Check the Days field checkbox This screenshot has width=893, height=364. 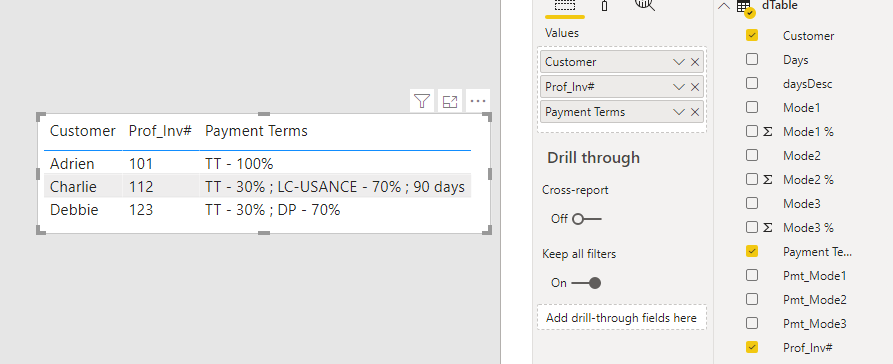752,59
